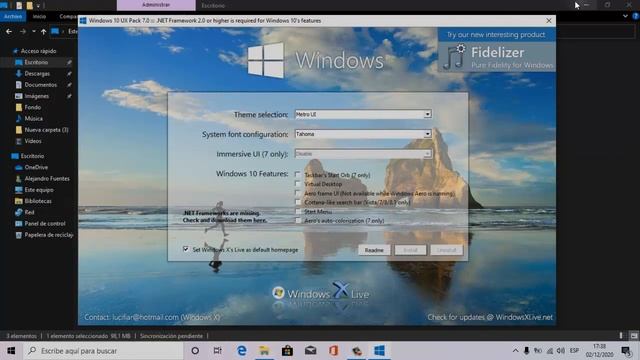This screenshot has height=360, width=640.
Task: Open Imágenes folder in sidebar
Action: pyautogui.click(x=36, y=96)
